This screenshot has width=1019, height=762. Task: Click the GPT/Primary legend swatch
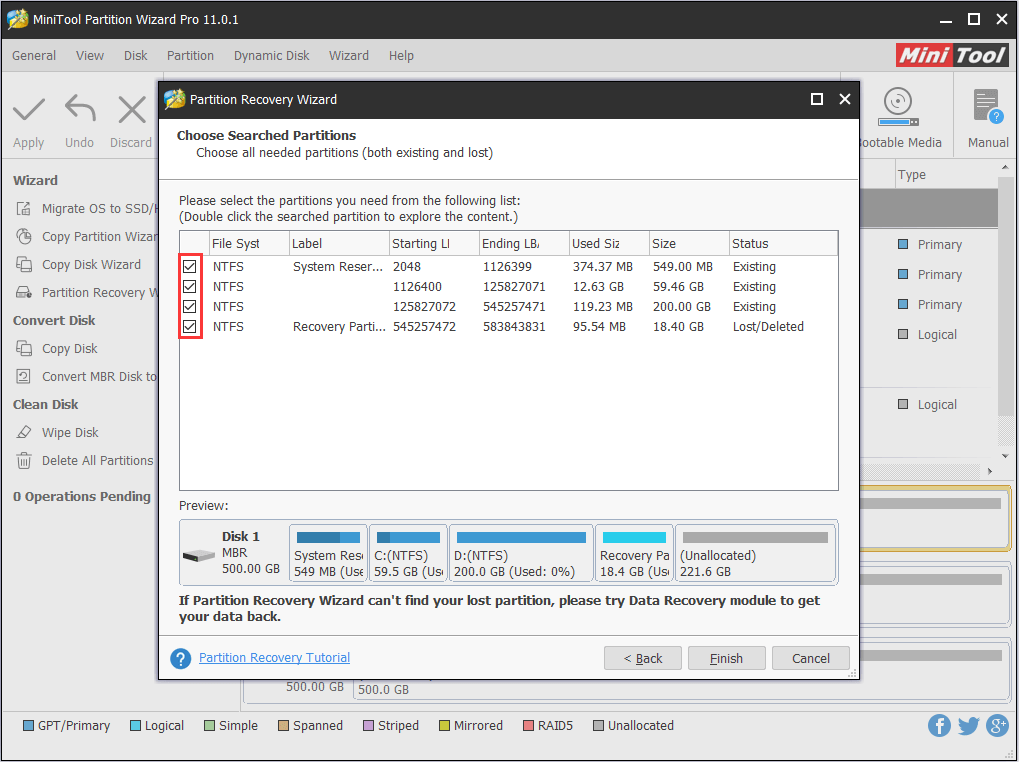(29, 726)
